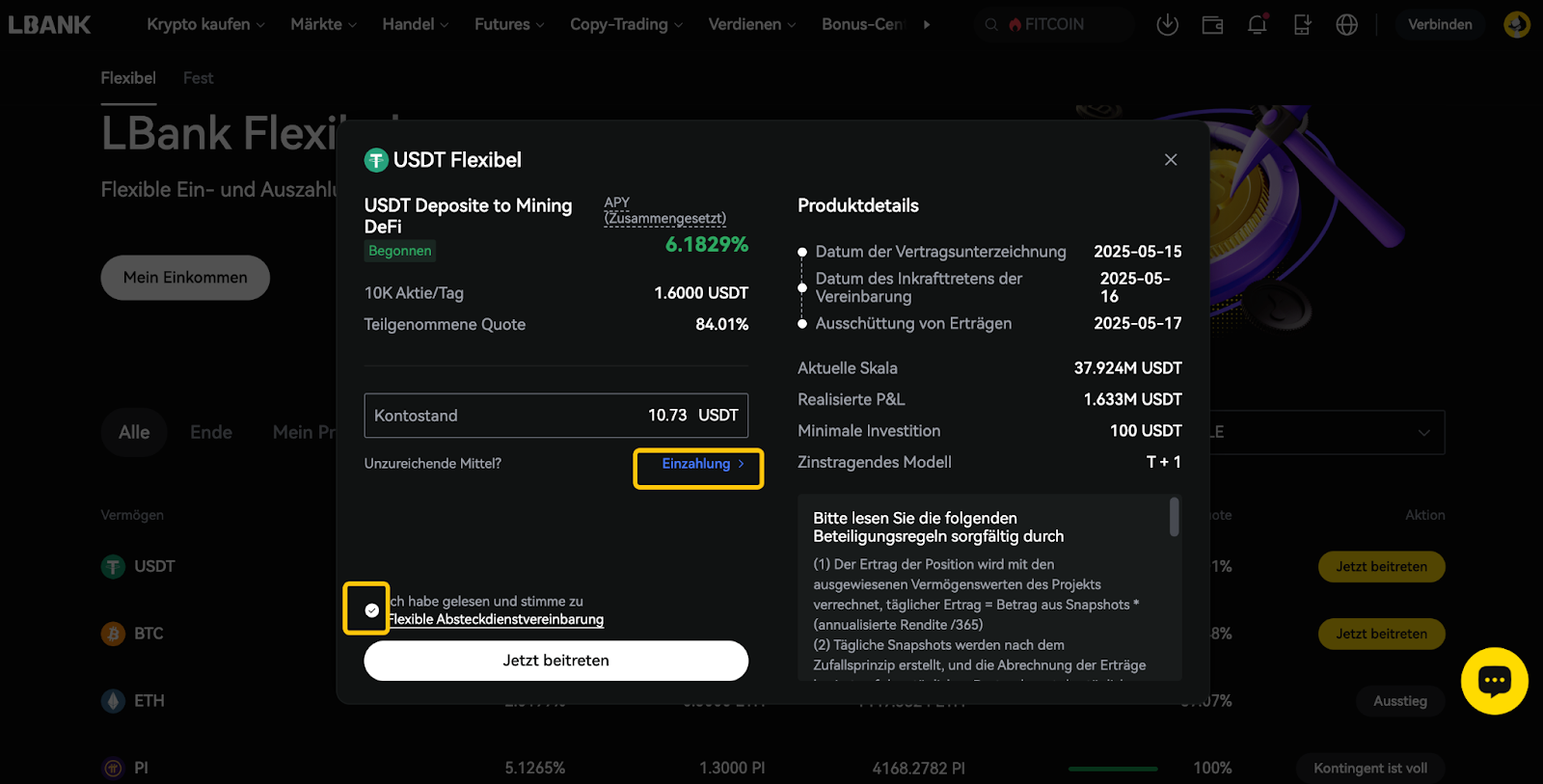Switch to Flexibel tab
Viewport: 1543px width, 784px height.
coord(128,78)
